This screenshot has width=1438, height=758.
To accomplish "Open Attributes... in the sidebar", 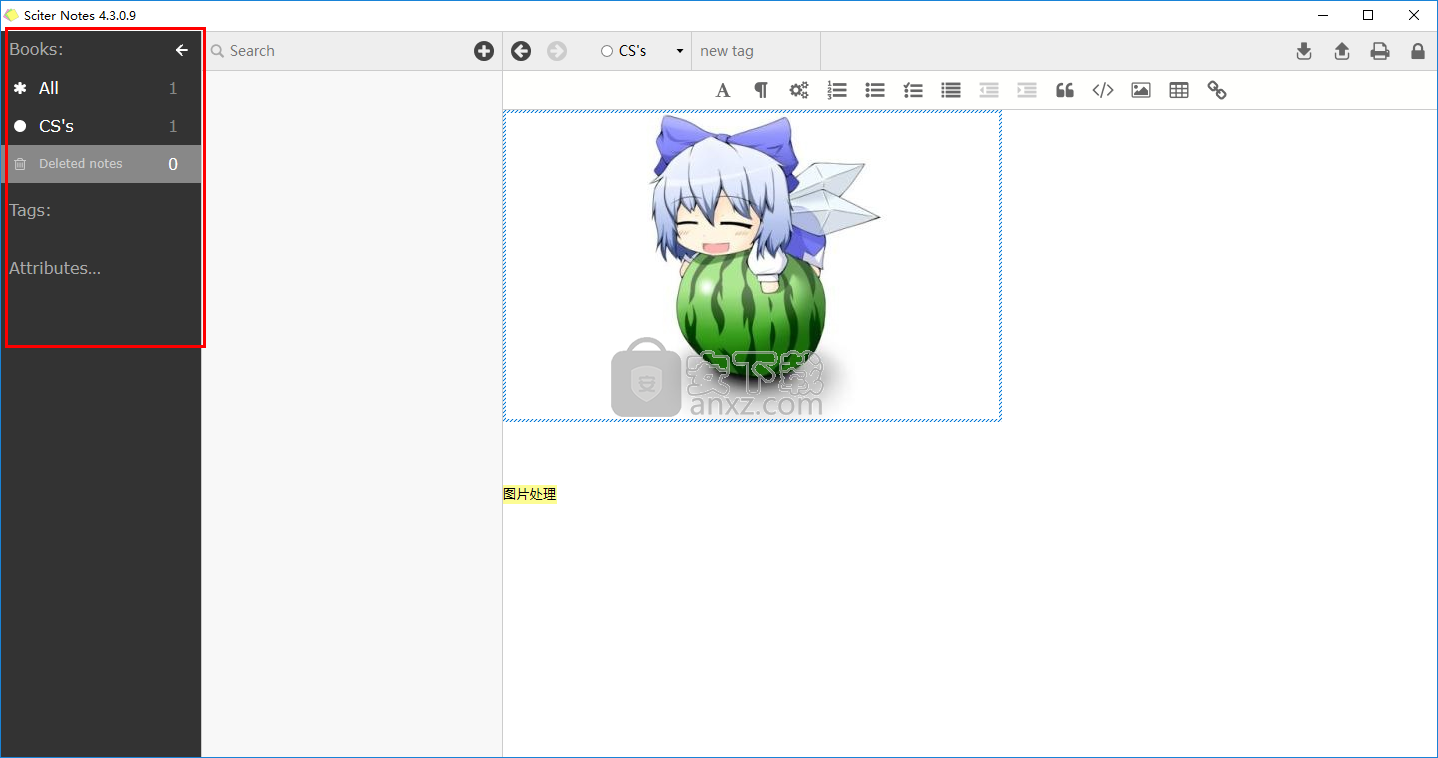I will click(55, 268).
